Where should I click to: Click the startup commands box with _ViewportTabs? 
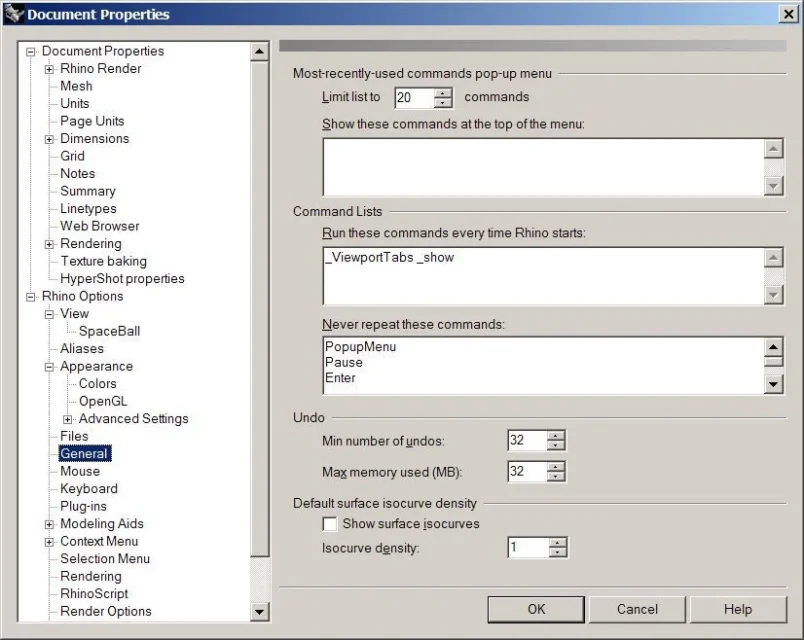tap(544, 276)
